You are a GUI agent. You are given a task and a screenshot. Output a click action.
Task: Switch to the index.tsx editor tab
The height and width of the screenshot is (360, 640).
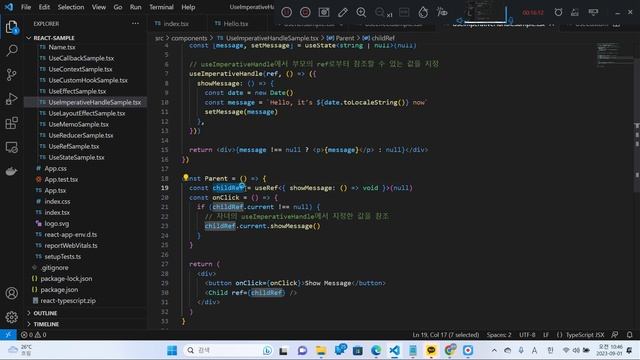click(x=176, y=23)
